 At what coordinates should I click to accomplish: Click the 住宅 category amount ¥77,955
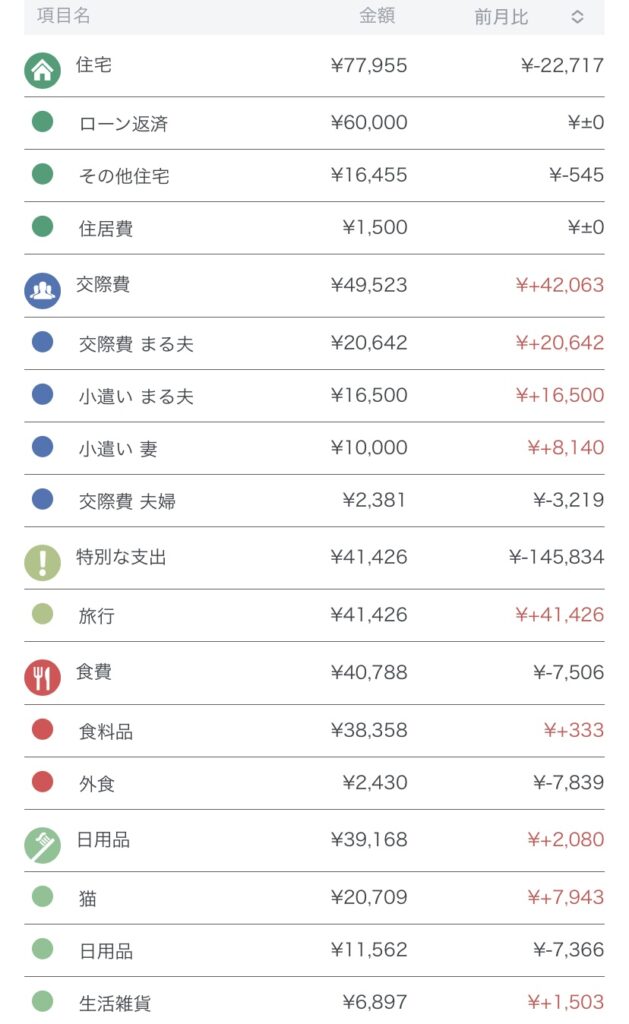(368, 66)
